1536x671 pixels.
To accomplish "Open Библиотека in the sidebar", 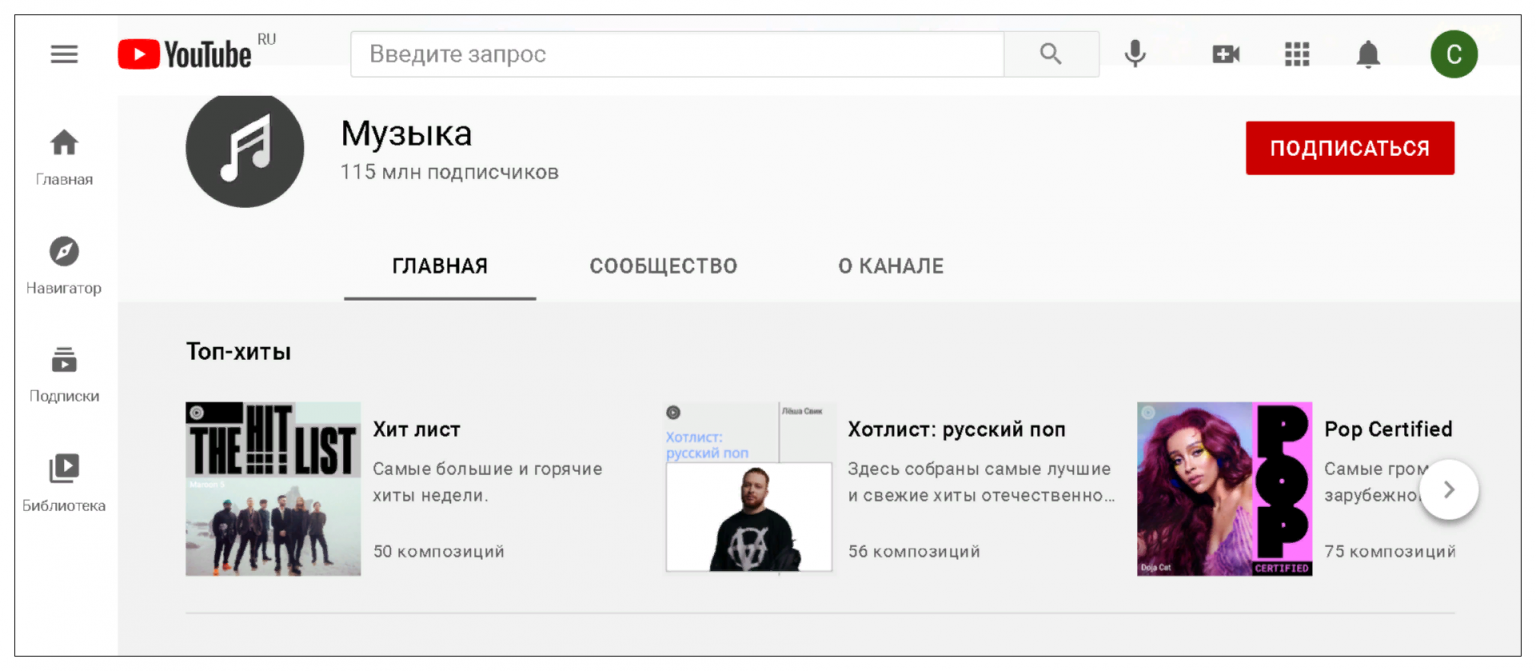I will (x=64, y=482).
